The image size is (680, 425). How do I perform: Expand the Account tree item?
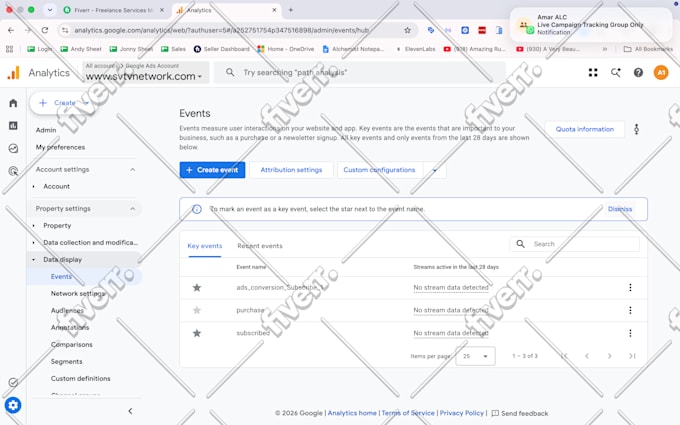pyautogui.click(x=33, y=186)
